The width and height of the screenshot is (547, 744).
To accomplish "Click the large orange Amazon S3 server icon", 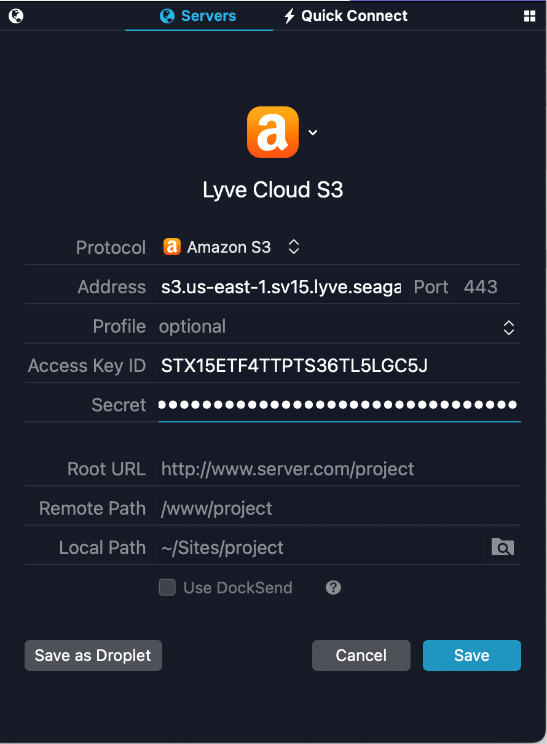I will [x=273, y=132].
